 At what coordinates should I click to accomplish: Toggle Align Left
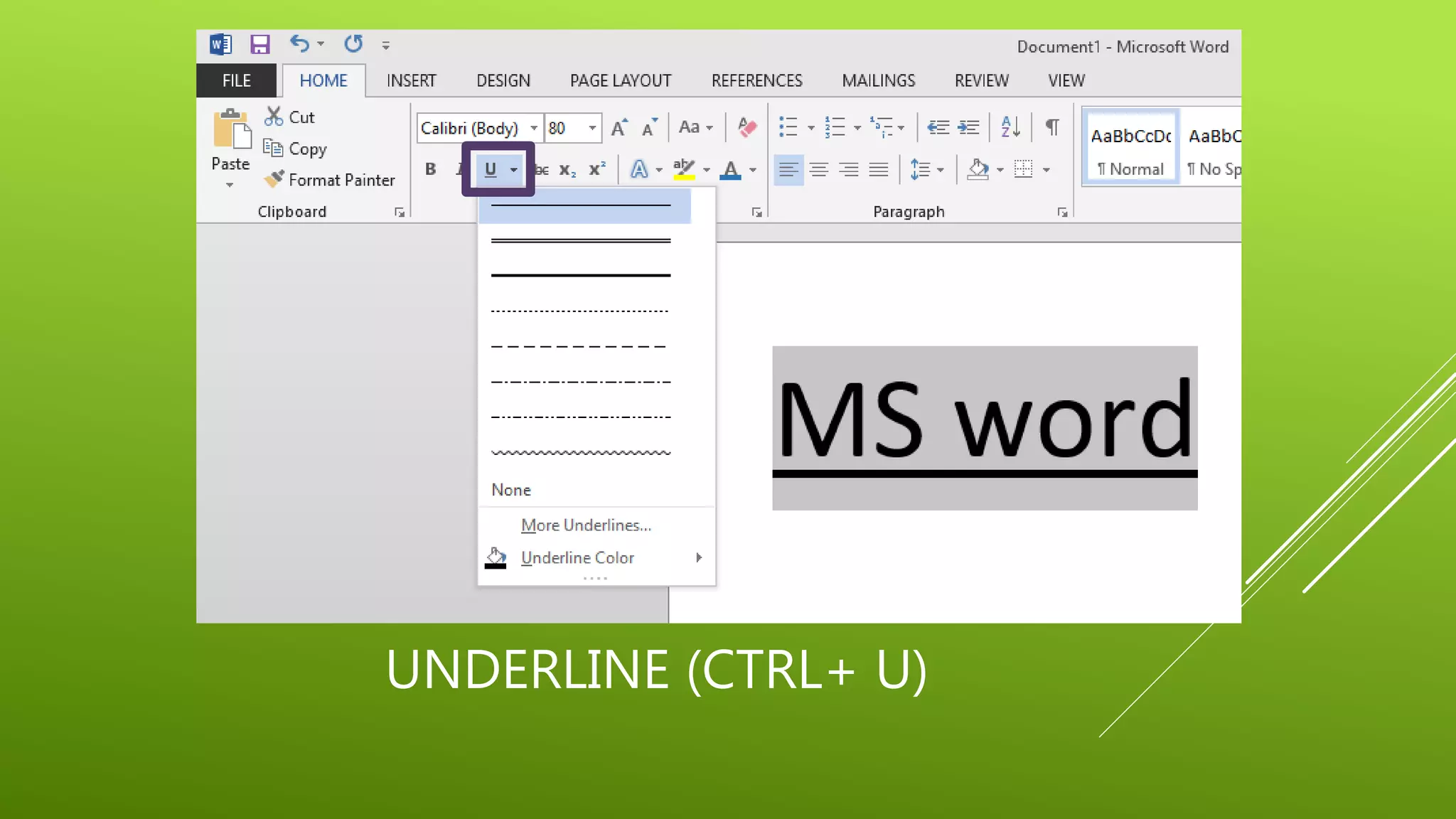(x=788, y=169)
